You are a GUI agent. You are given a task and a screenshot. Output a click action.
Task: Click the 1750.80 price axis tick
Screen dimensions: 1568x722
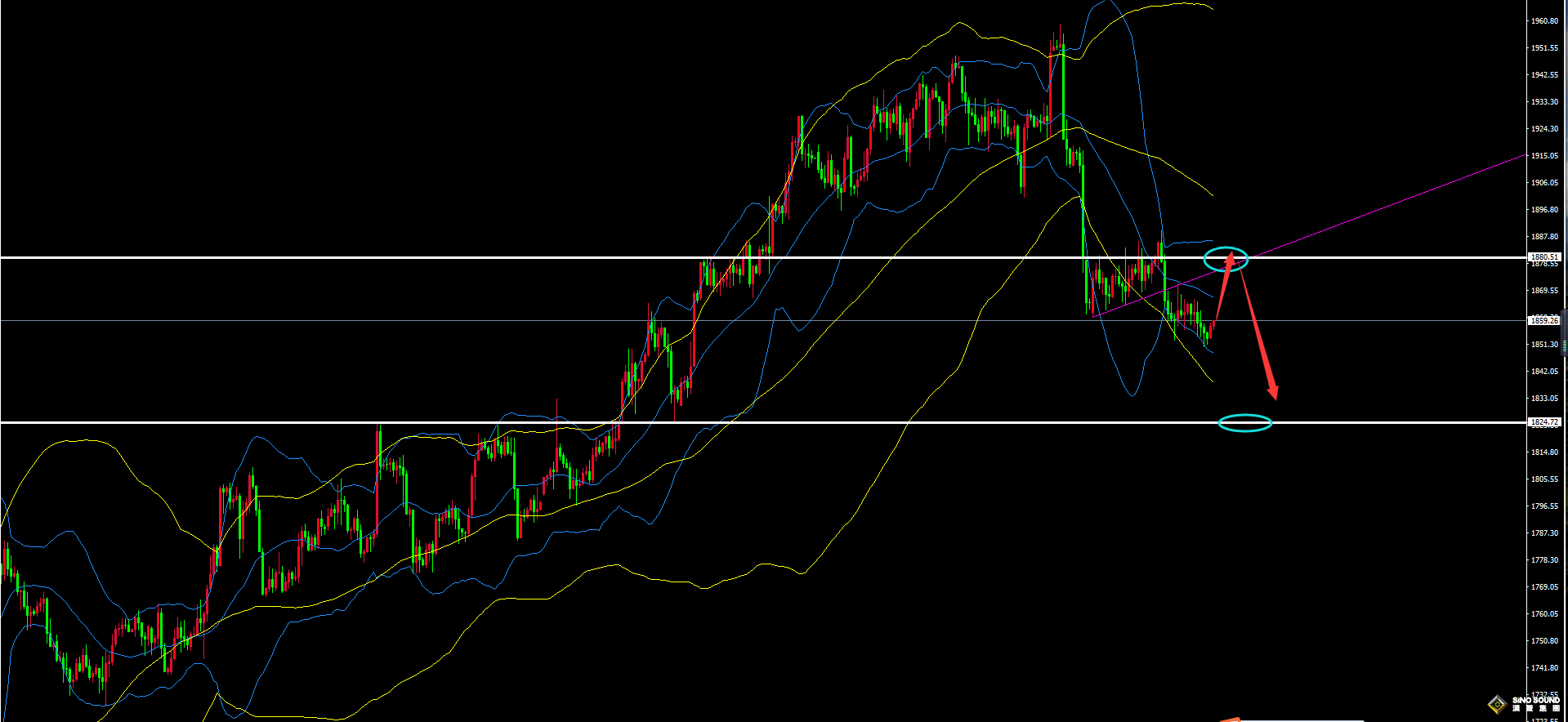pyautogui.click(x=1543, y=641)
